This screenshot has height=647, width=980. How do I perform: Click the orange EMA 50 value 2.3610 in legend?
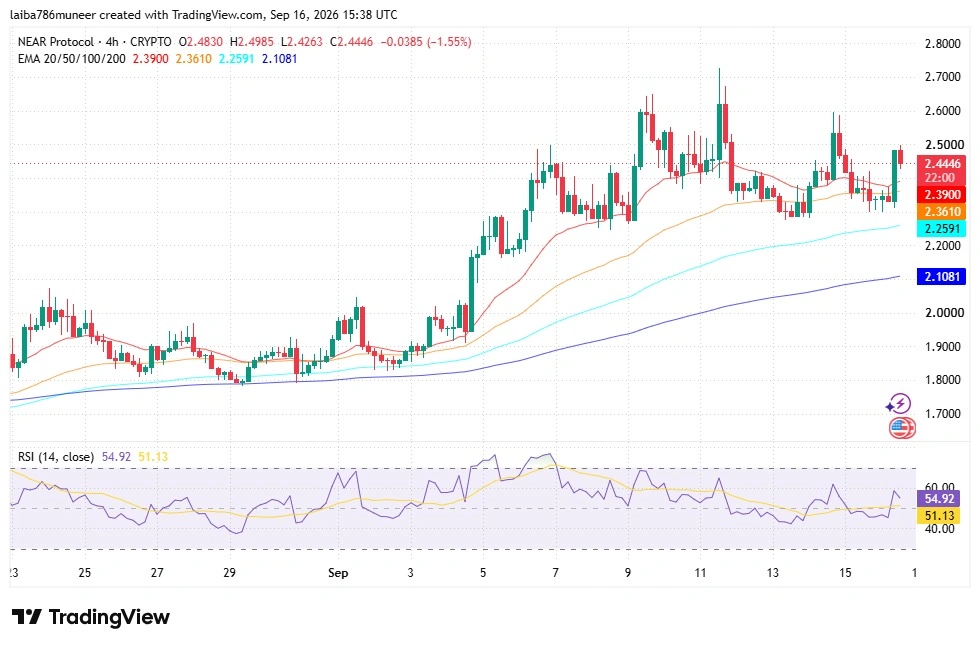click(193, 59)
